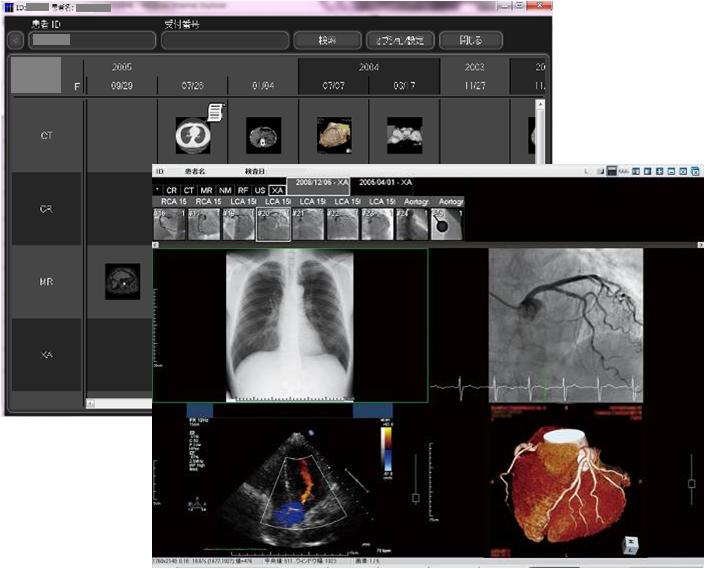The height and width of the screenshot is (569, 705).
Task: Select the CT modality row header
Action: pos(46,135)
